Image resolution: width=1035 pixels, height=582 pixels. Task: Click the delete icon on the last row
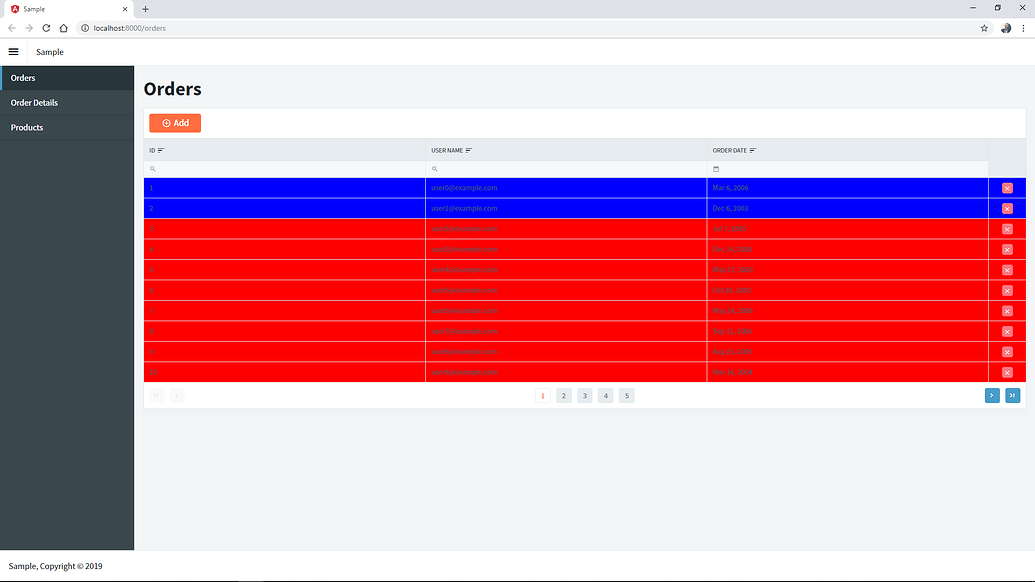pyautogui.click(x=1007, y=371)
